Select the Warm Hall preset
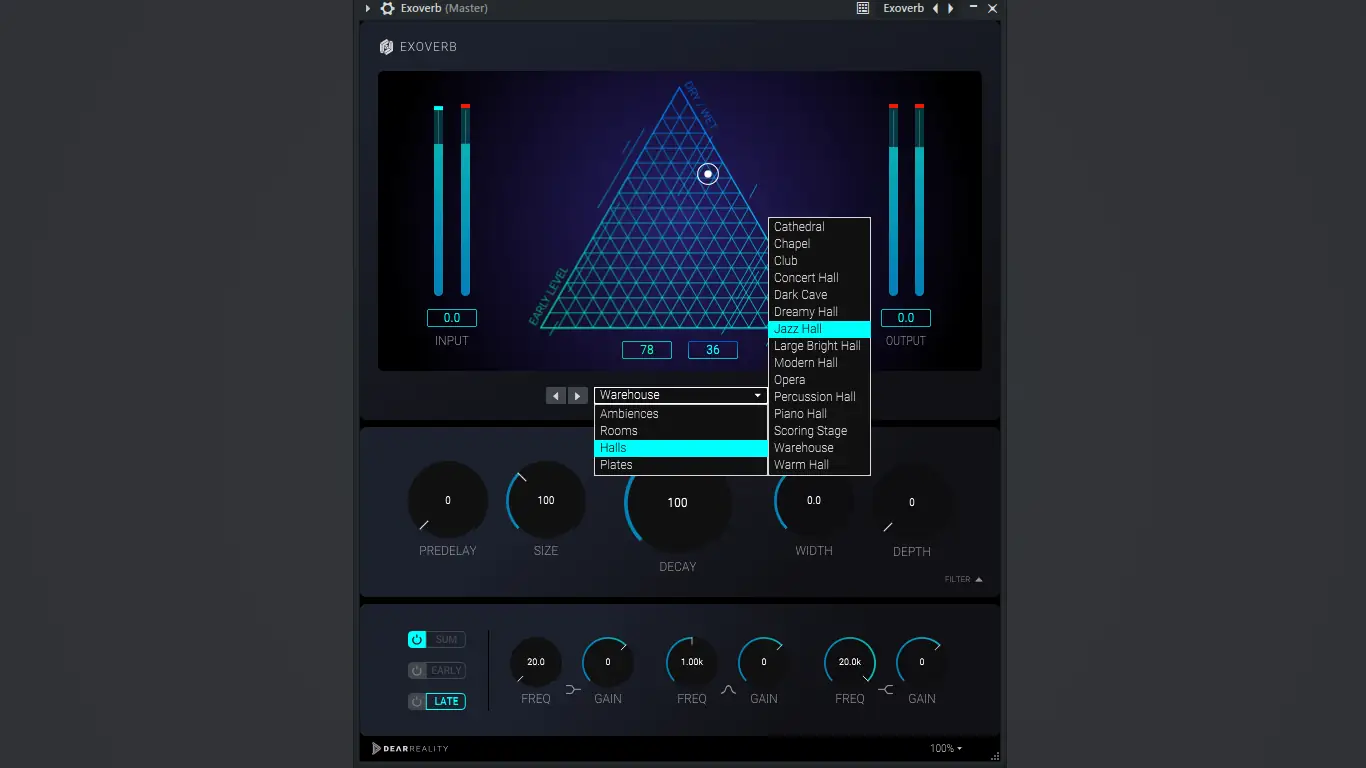 819,465
